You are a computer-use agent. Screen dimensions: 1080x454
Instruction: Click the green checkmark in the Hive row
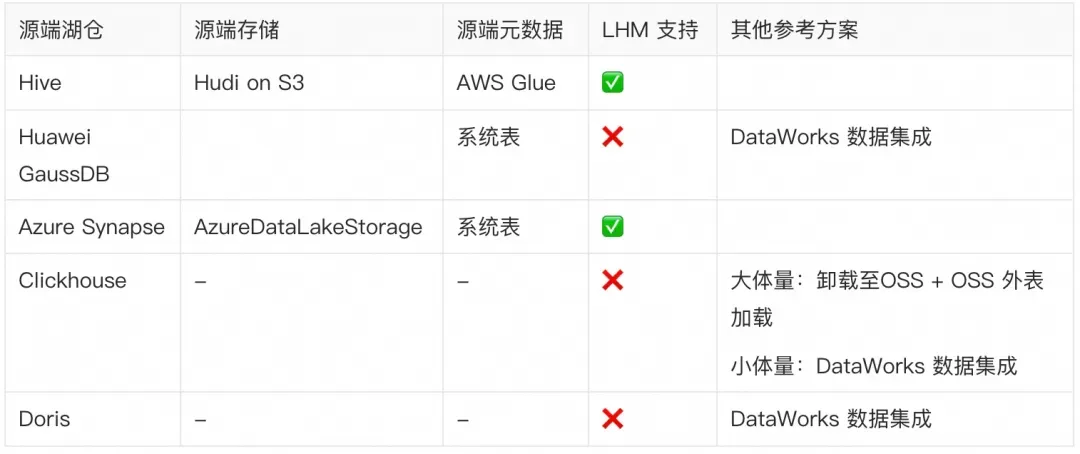[x=613, y=83]
